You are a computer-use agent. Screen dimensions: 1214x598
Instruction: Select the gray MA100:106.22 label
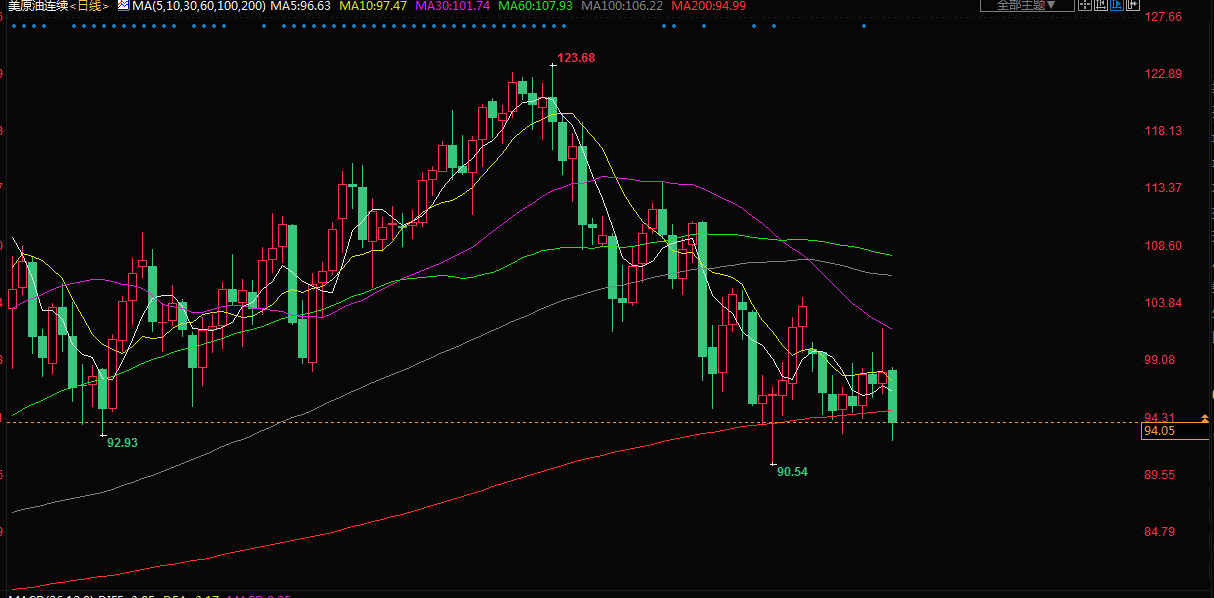(622, 6)
